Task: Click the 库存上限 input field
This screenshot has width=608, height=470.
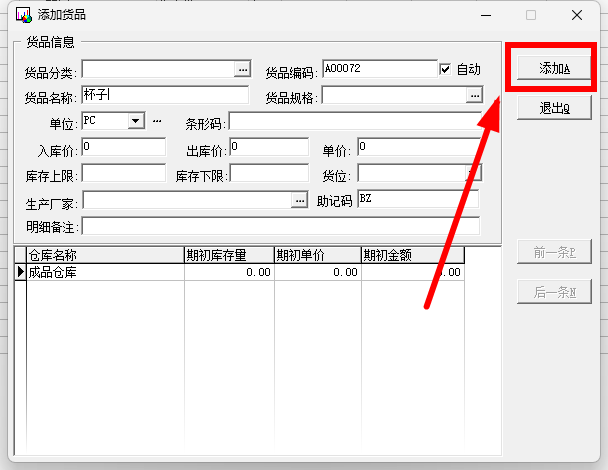Action: tap(124, 173)
